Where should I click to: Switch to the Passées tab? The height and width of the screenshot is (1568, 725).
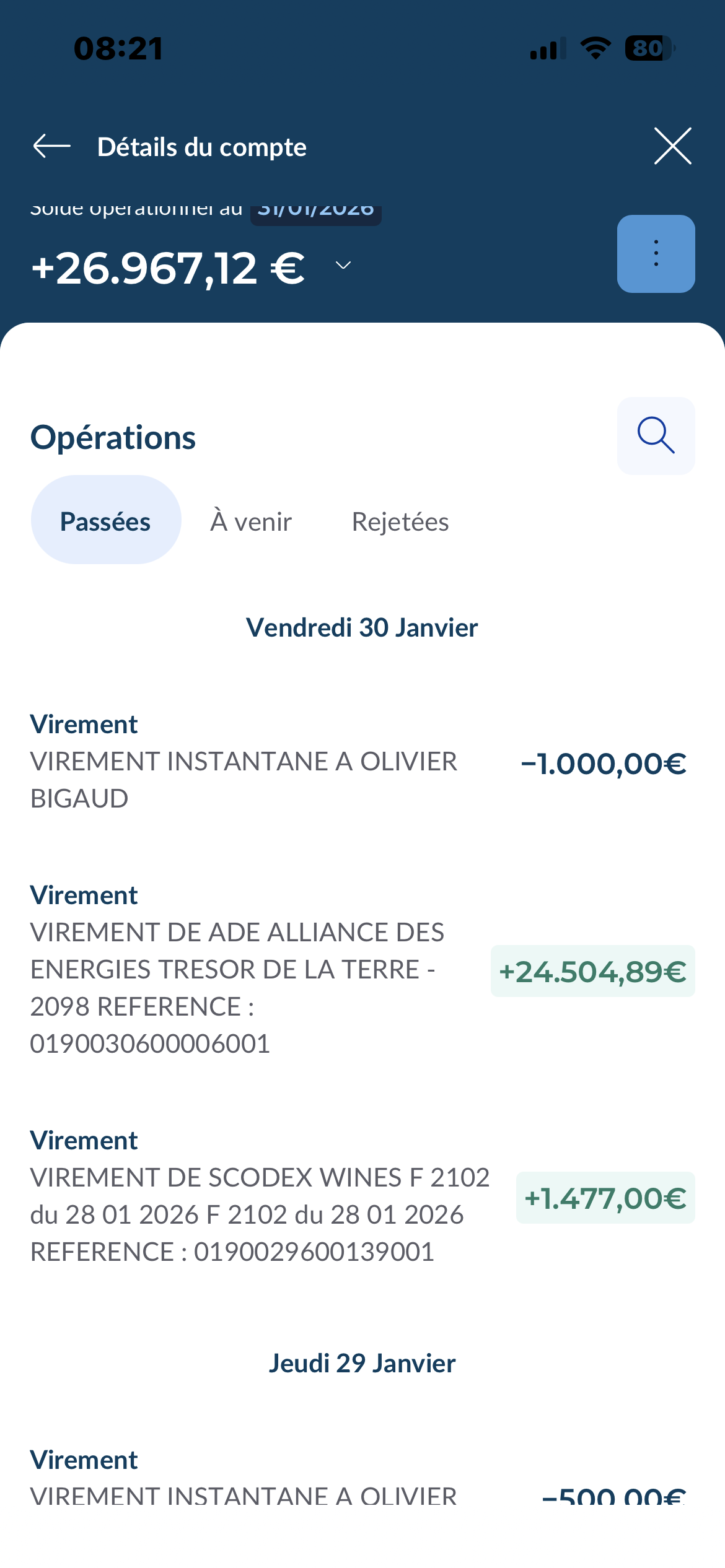tap(106, 521)
